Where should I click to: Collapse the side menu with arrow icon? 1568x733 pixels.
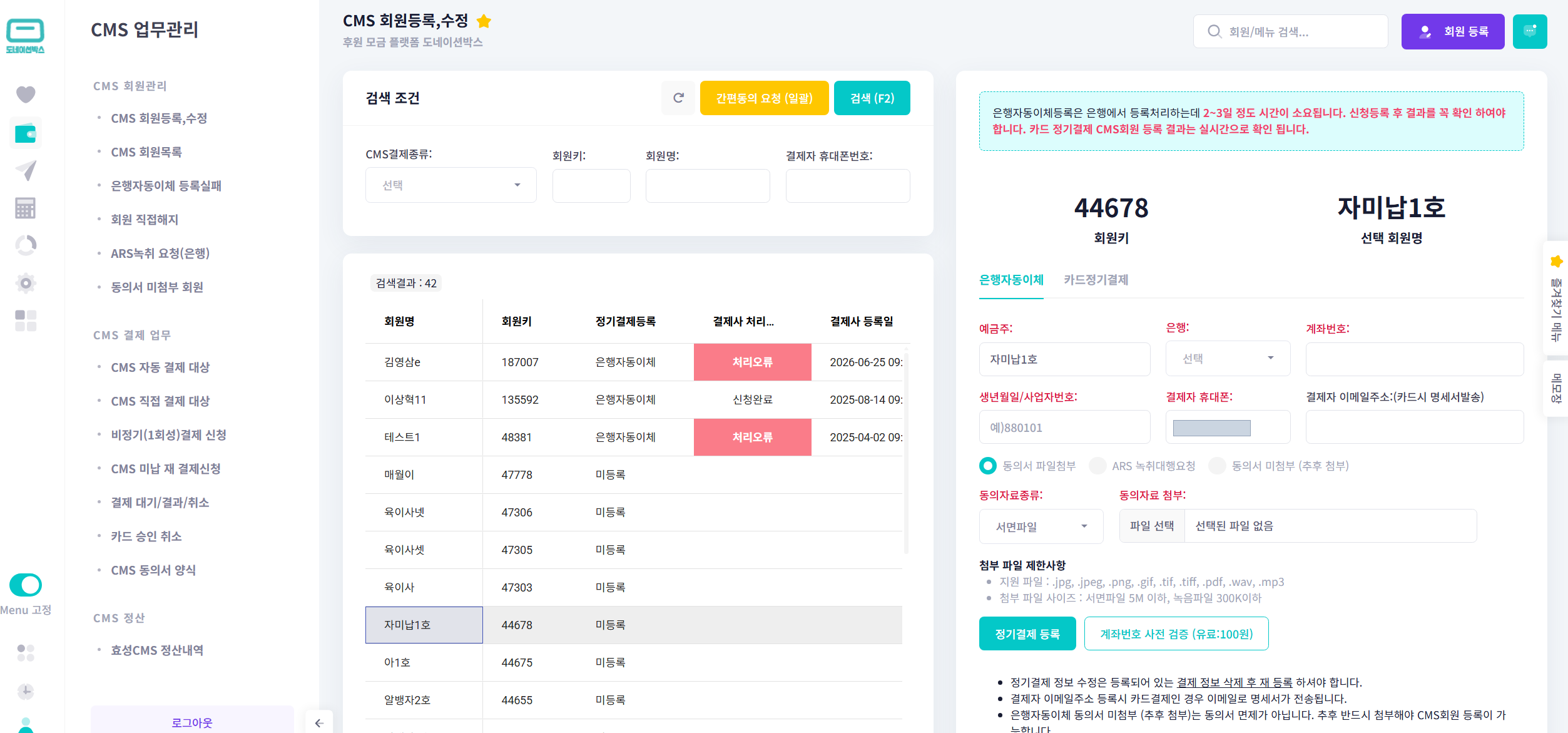click(x=319, y=723)
